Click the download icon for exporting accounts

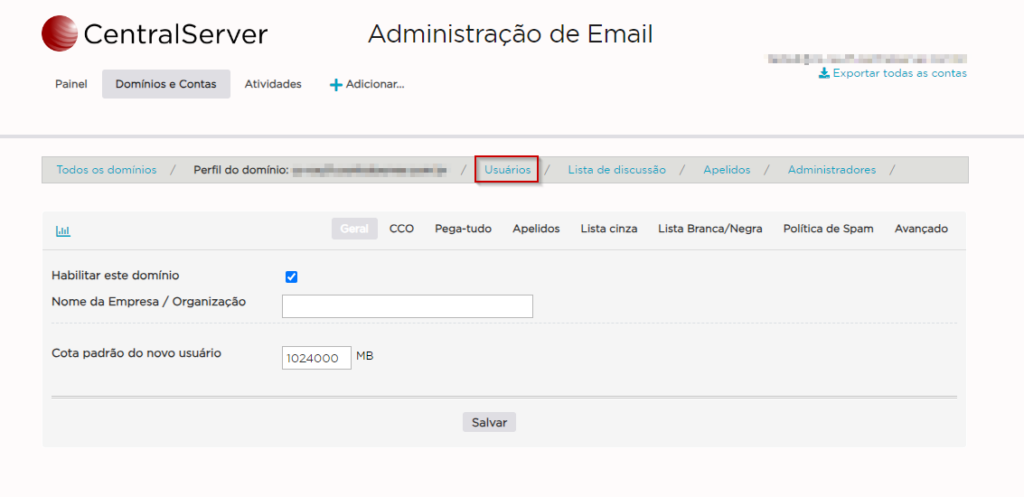[824, 73]
